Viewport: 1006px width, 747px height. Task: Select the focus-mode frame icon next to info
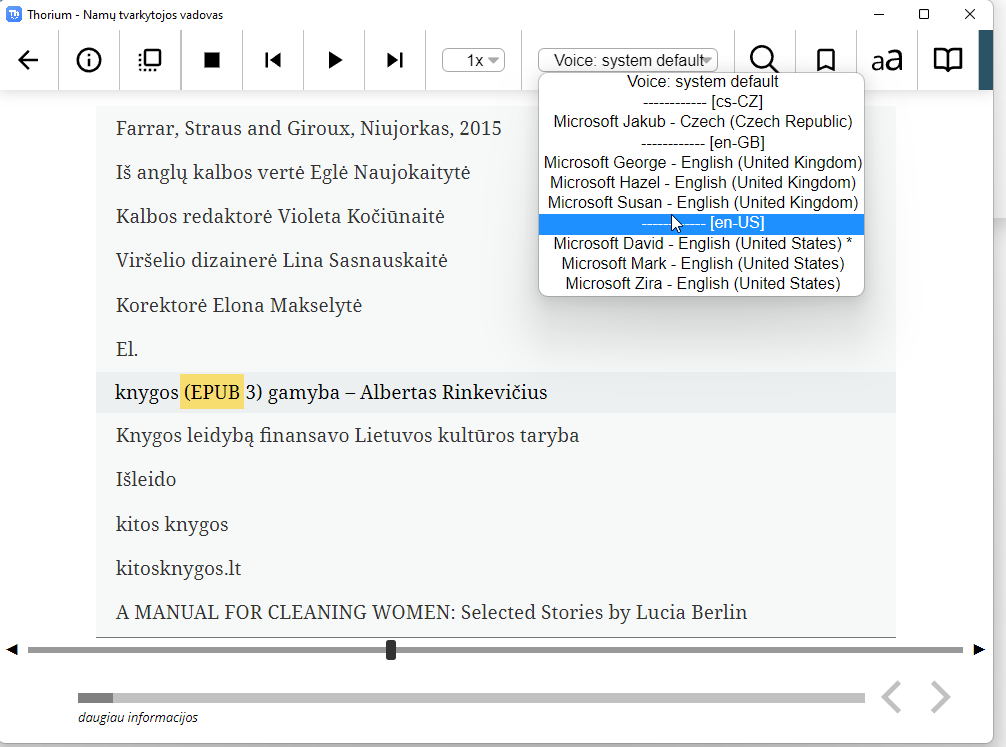(149, 60)
